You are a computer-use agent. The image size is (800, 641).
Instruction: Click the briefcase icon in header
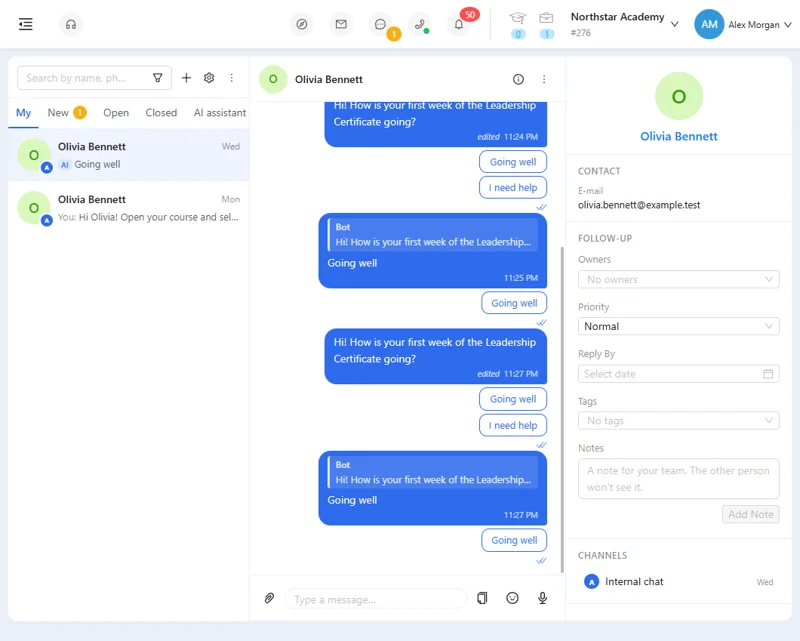pyautogui.click(x=546, y=18)
